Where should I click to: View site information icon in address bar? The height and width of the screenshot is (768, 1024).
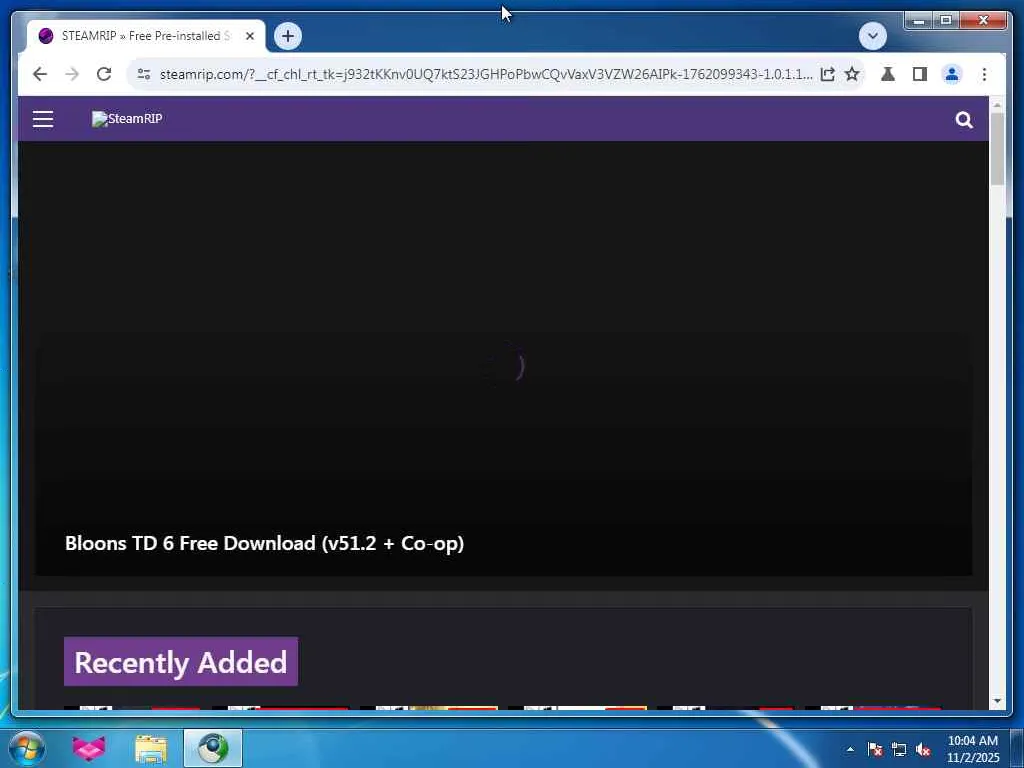[144, 74]
